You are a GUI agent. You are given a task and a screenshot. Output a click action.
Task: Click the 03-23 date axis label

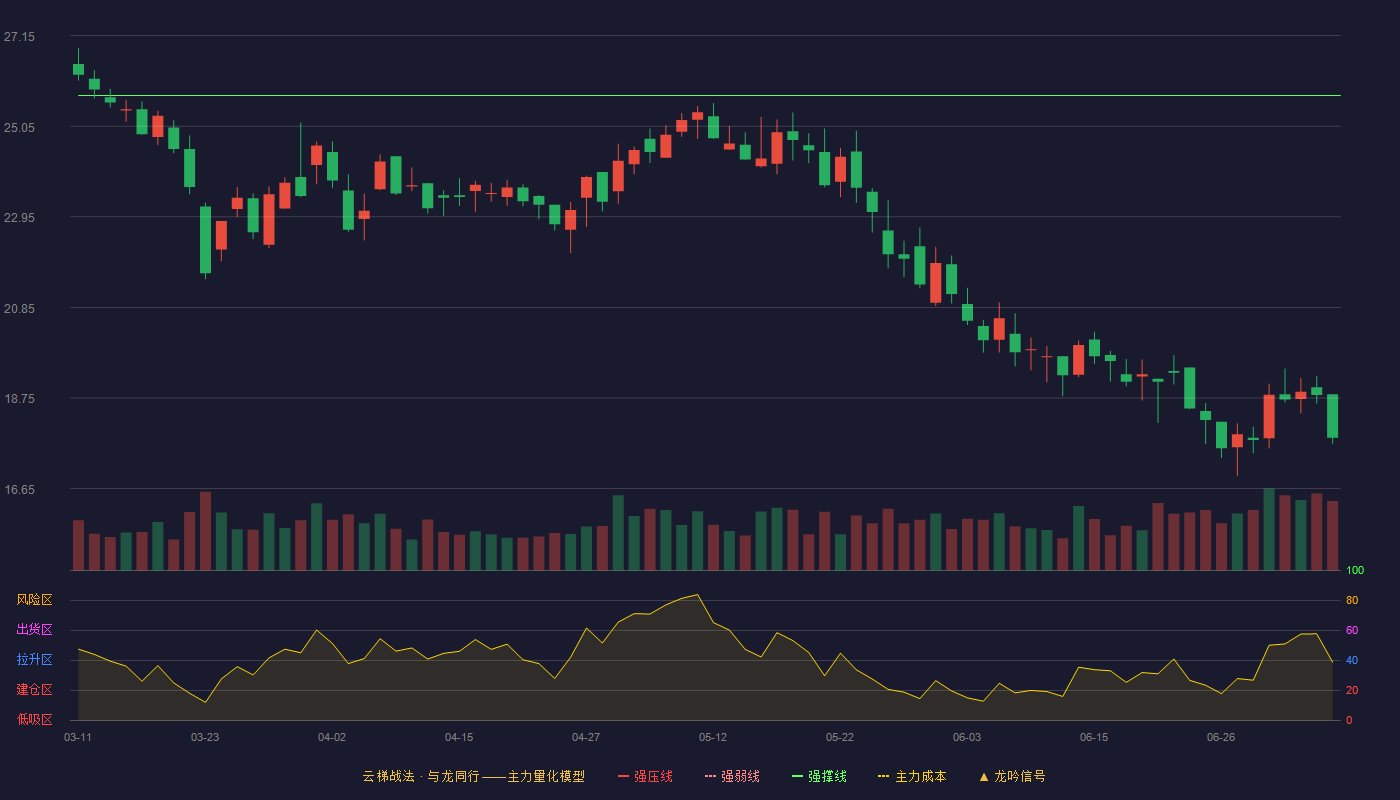(x=205, y=737)
